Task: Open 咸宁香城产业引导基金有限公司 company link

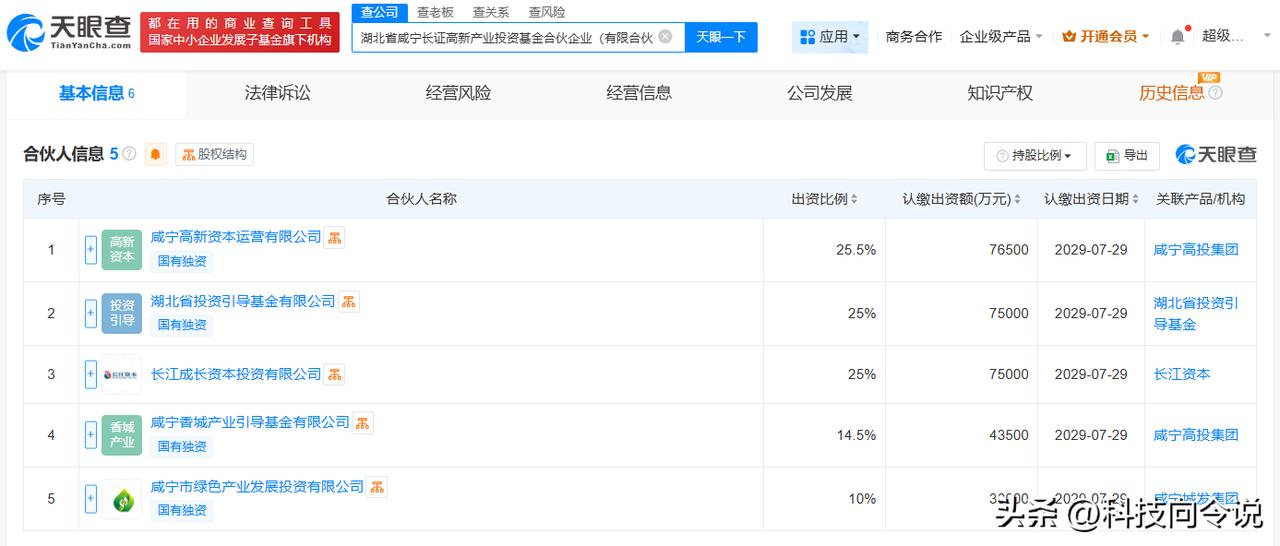Action: [x=250, y=422]
